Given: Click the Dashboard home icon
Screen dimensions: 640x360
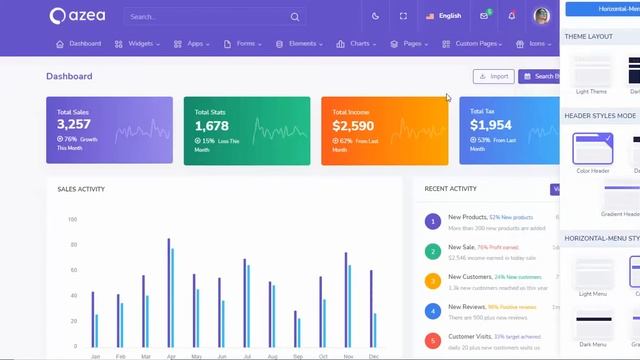Looking at the screenshot, I should [x=60, y=44].
